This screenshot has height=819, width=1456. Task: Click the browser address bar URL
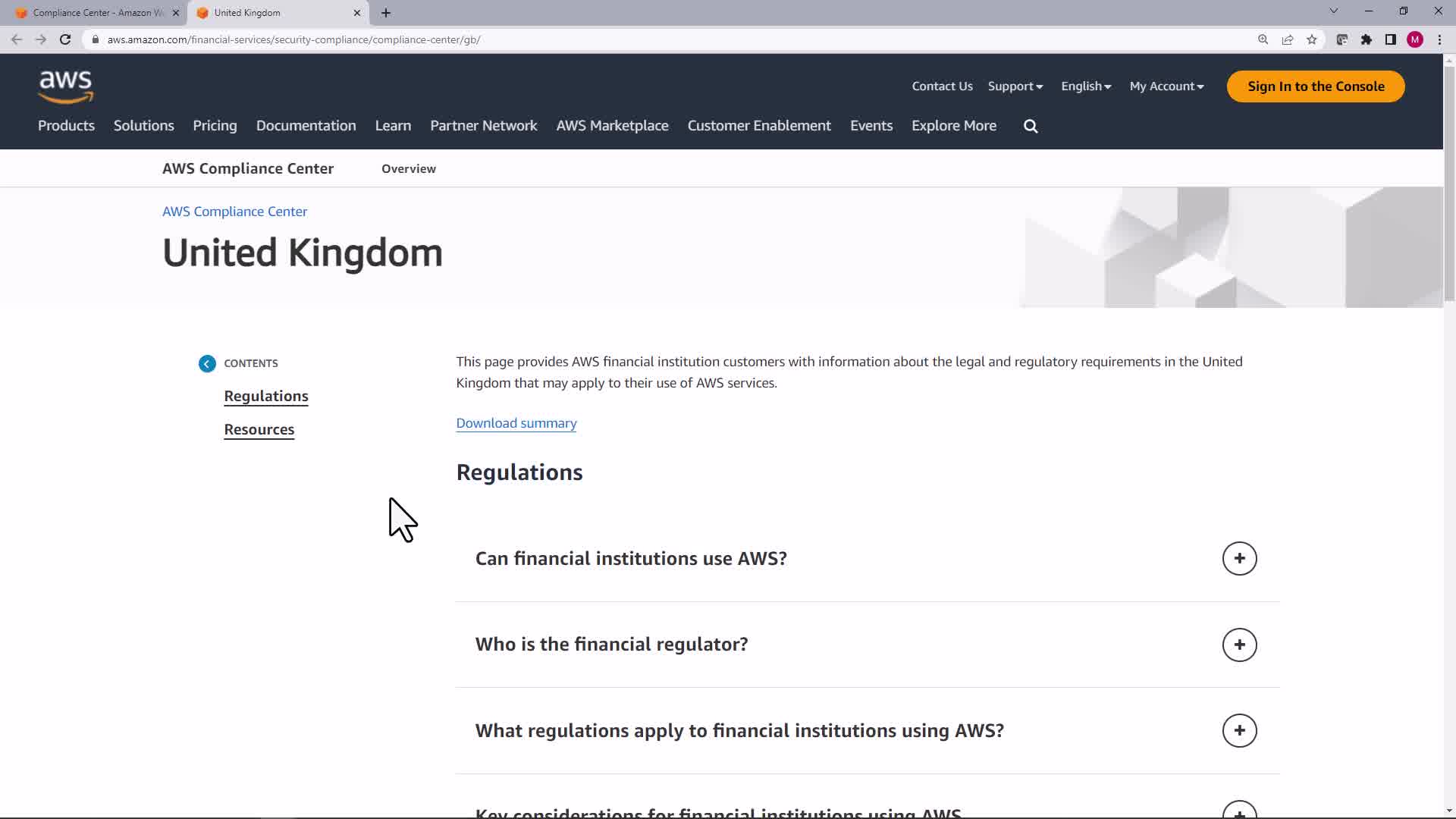[x=293, y=39]
